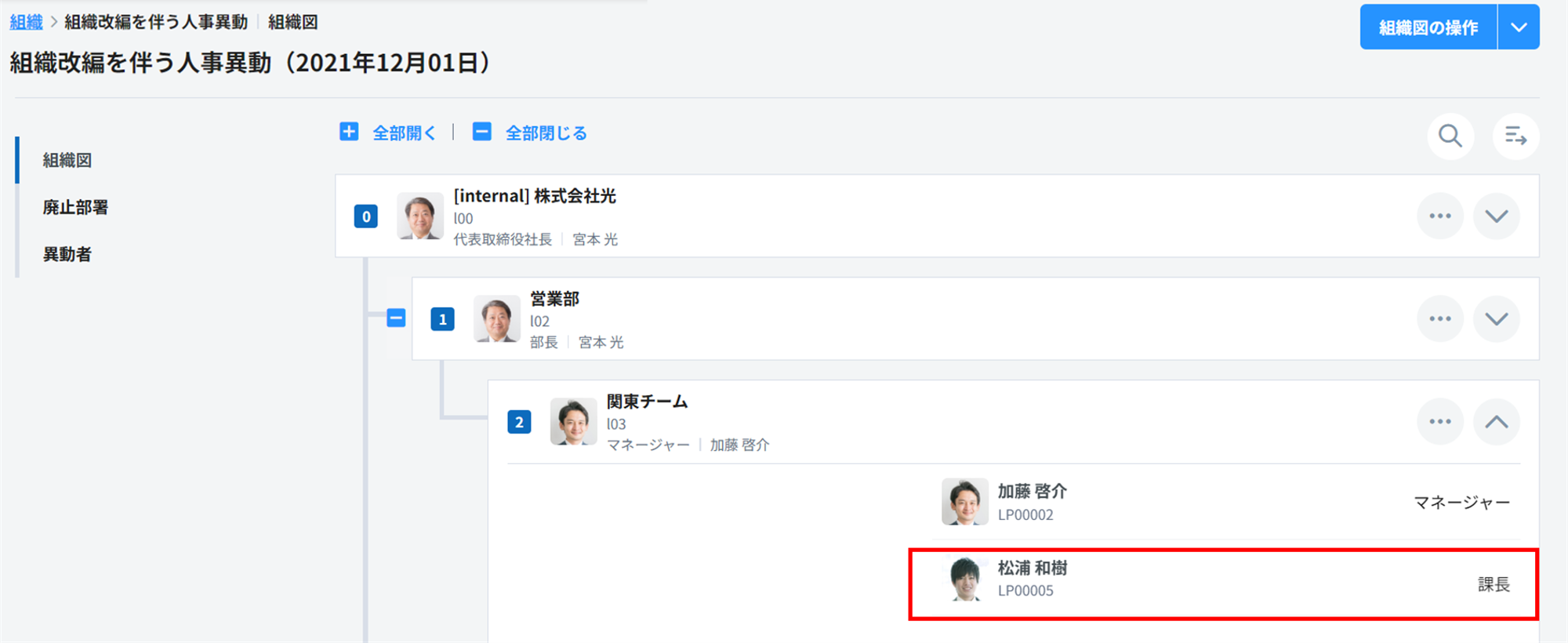Expand the 株式会社光 member list chevron
Screen dimensions: 1568x643
(1496, 216)
